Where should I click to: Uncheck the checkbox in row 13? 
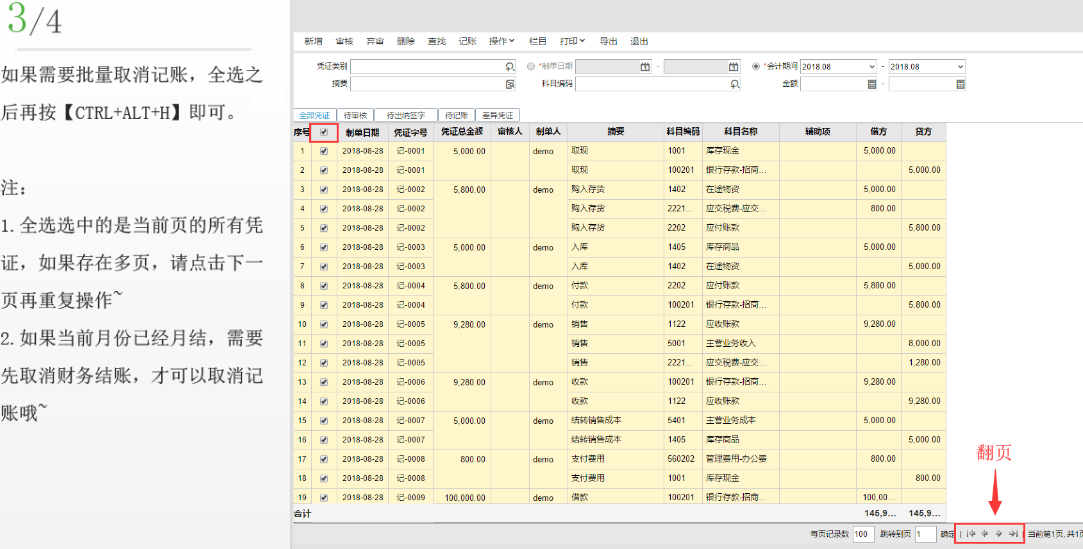point(324,382)
